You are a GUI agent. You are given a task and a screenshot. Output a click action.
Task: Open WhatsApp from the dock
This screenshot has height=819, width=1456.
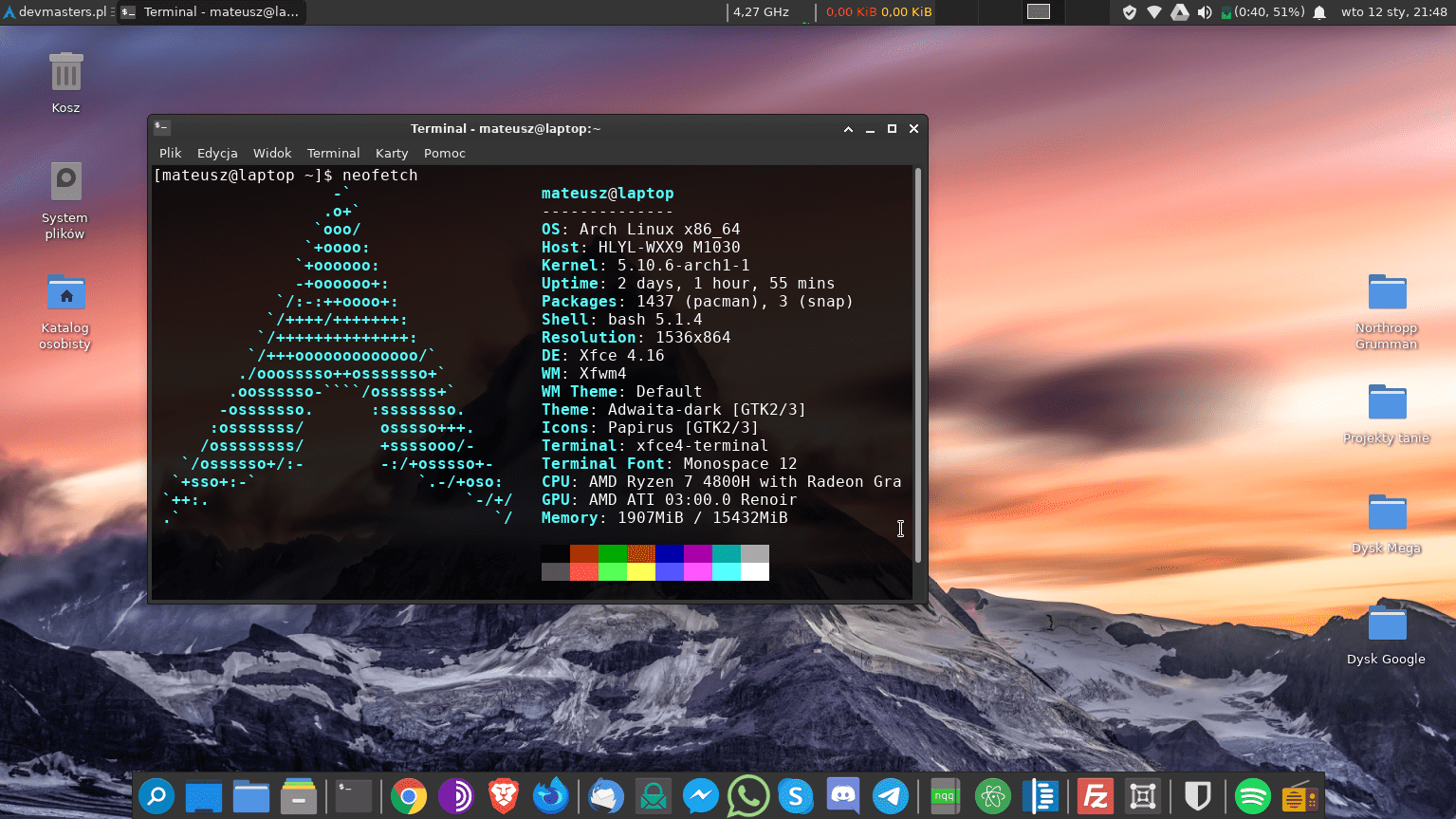pyautogui.click(x=748, y=796)
